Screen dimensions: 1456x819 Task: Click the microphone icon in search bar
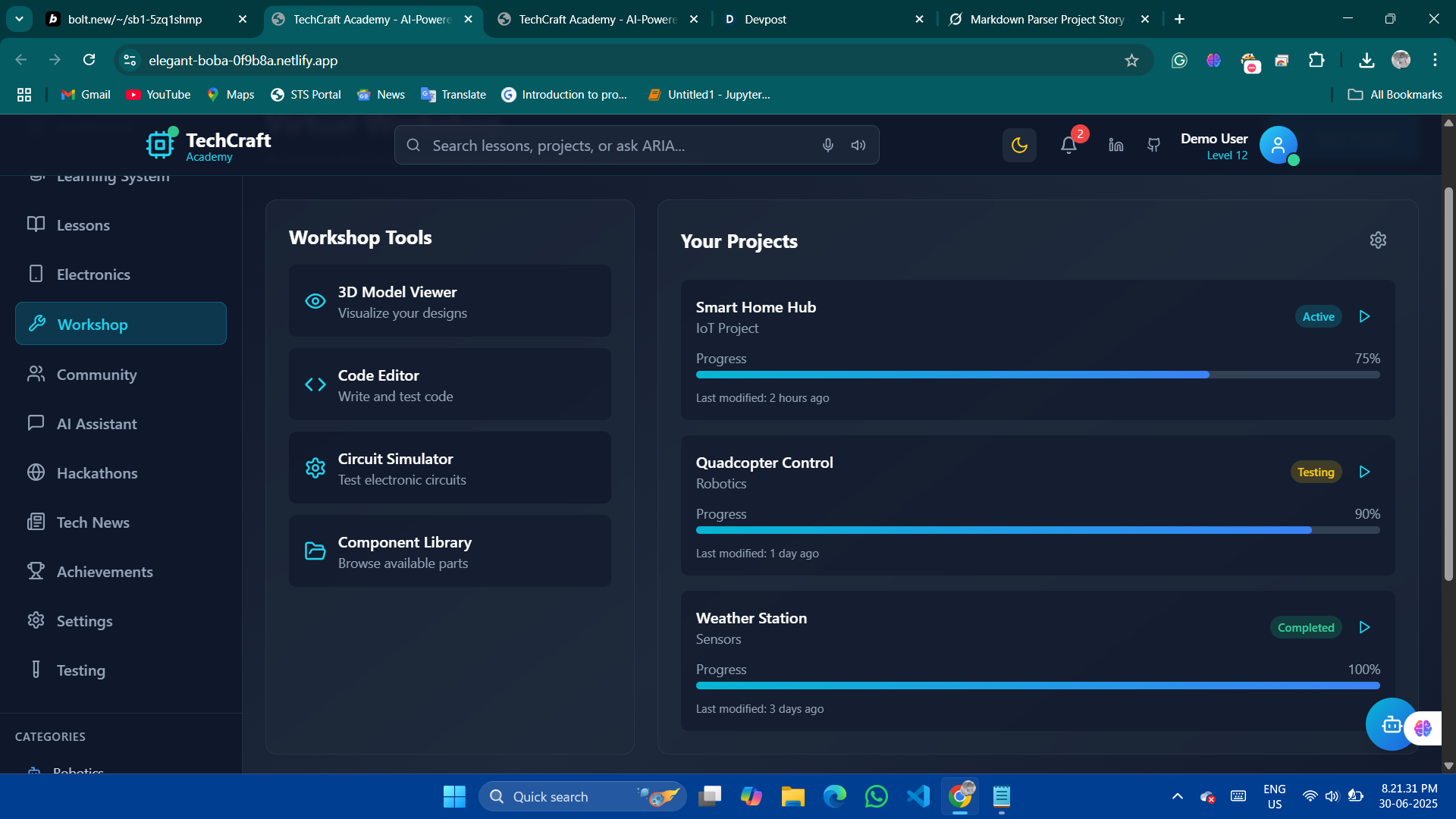[x=827, y=145]
